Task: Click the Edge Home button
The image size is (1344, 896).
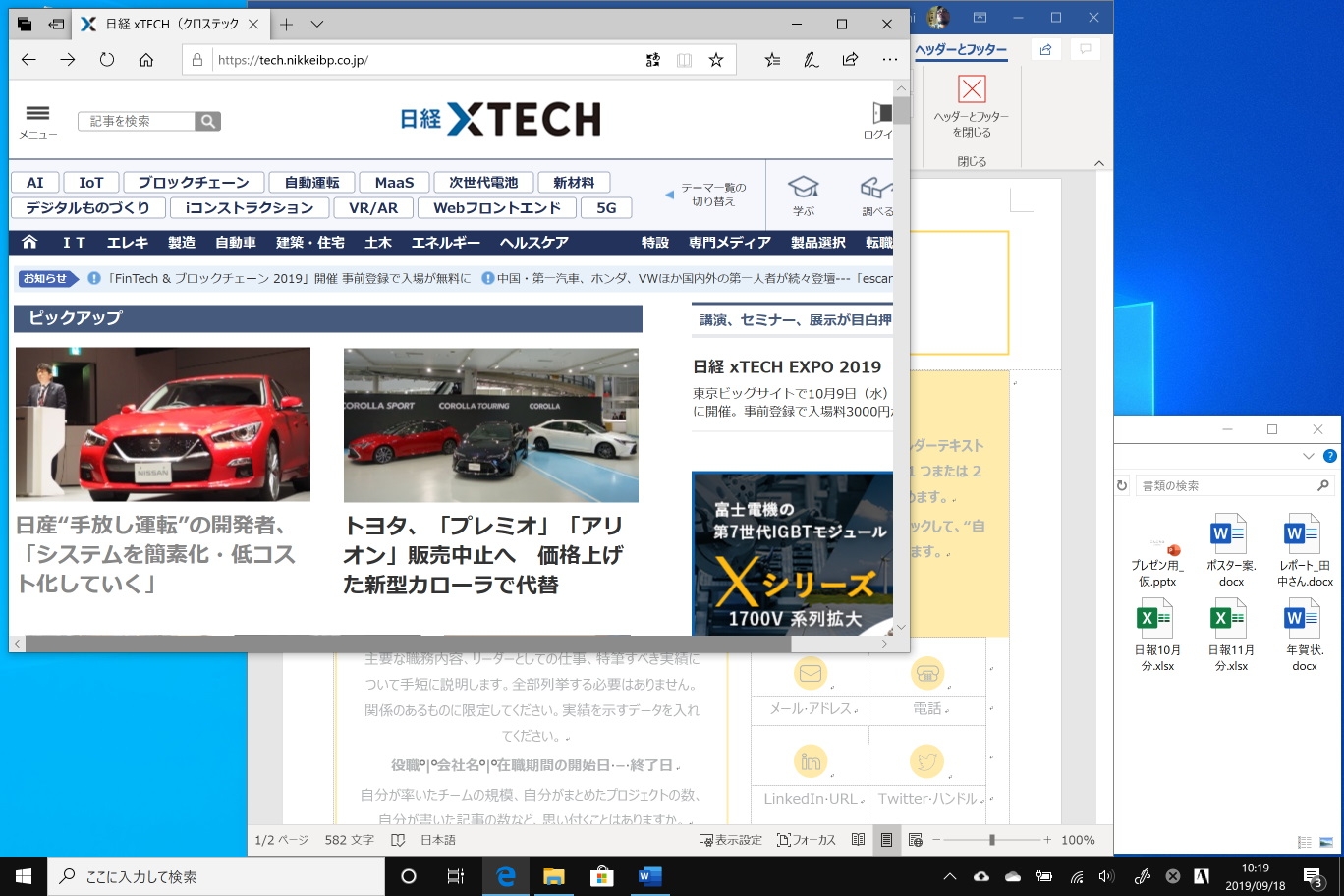Action: click(146, 60)
